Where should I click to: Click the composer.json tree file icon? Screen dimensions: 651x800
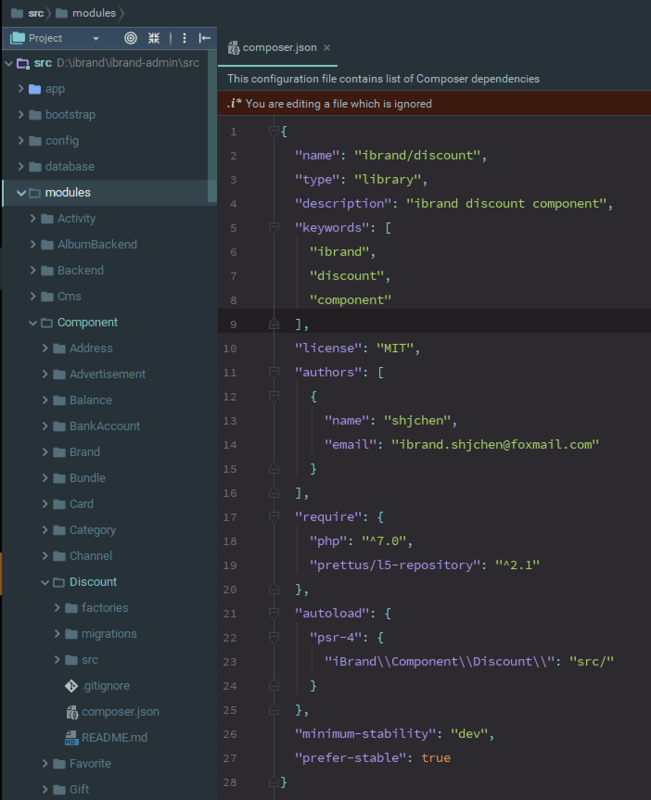[72, 712]
